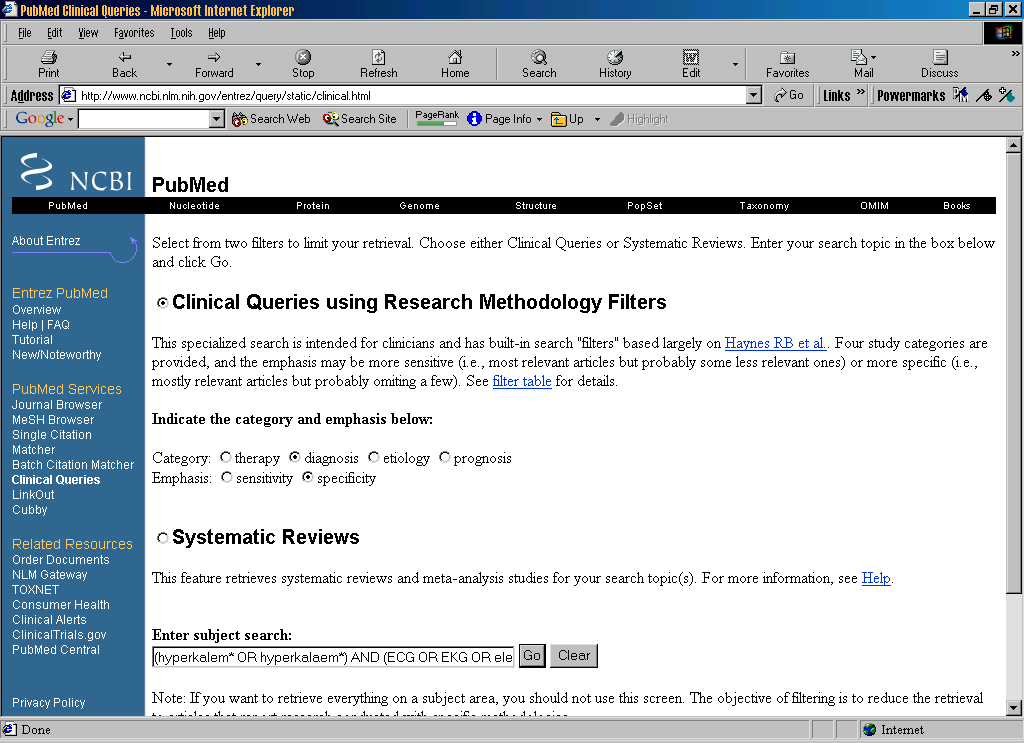1024x743 pixels.
Task: Expand the Page Info dropdown arrow
Action: [539, 119]
